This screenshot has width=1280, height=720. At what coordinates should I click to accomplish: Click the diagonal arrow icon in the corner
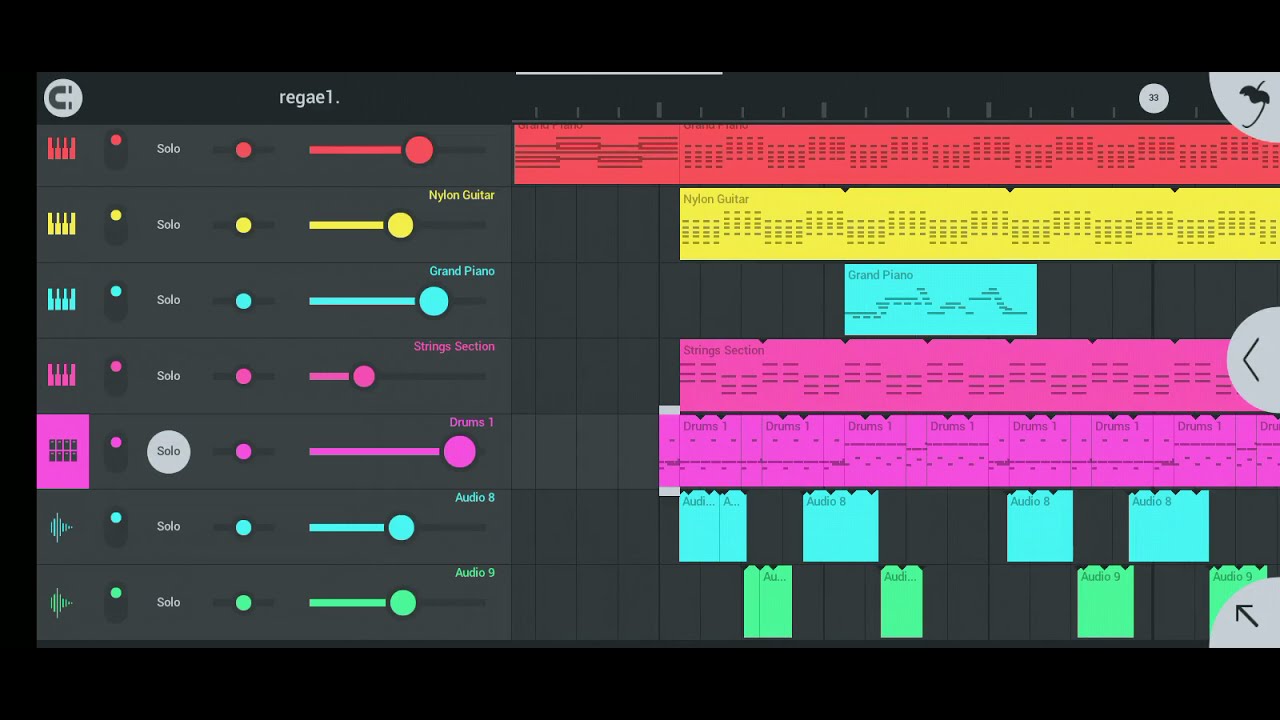(1246, 615)
